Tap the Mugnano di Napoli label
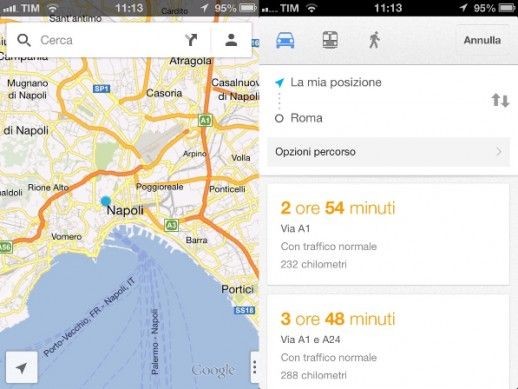Viewport: 518px width, 389px height. tap(28, 89)
